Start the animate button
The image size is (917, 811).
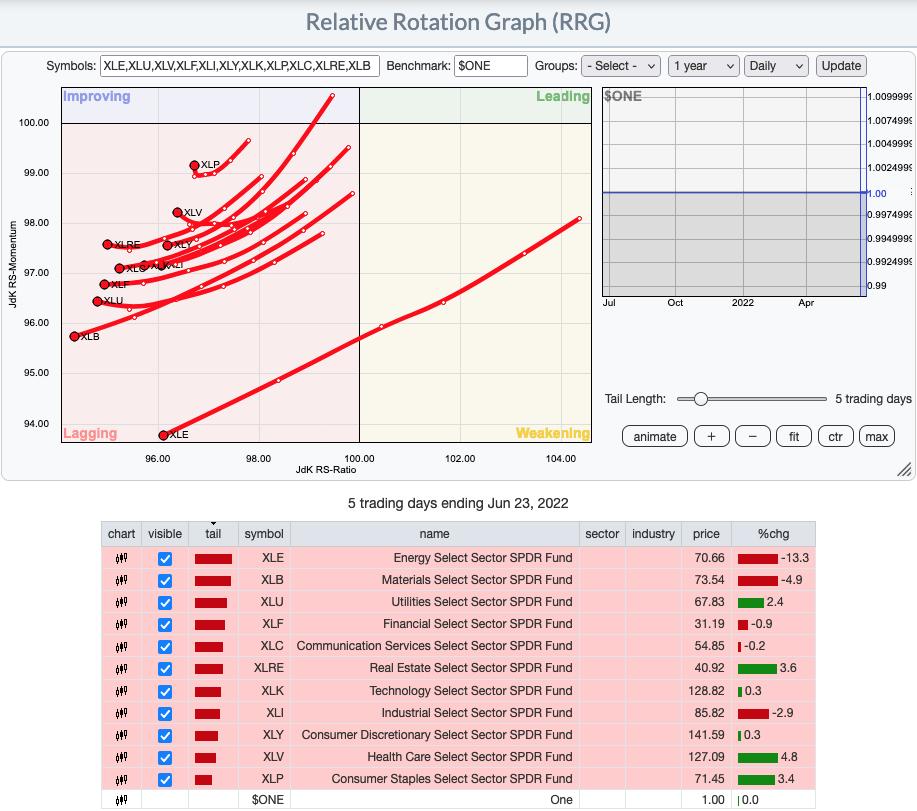click(x=654, y=436)
